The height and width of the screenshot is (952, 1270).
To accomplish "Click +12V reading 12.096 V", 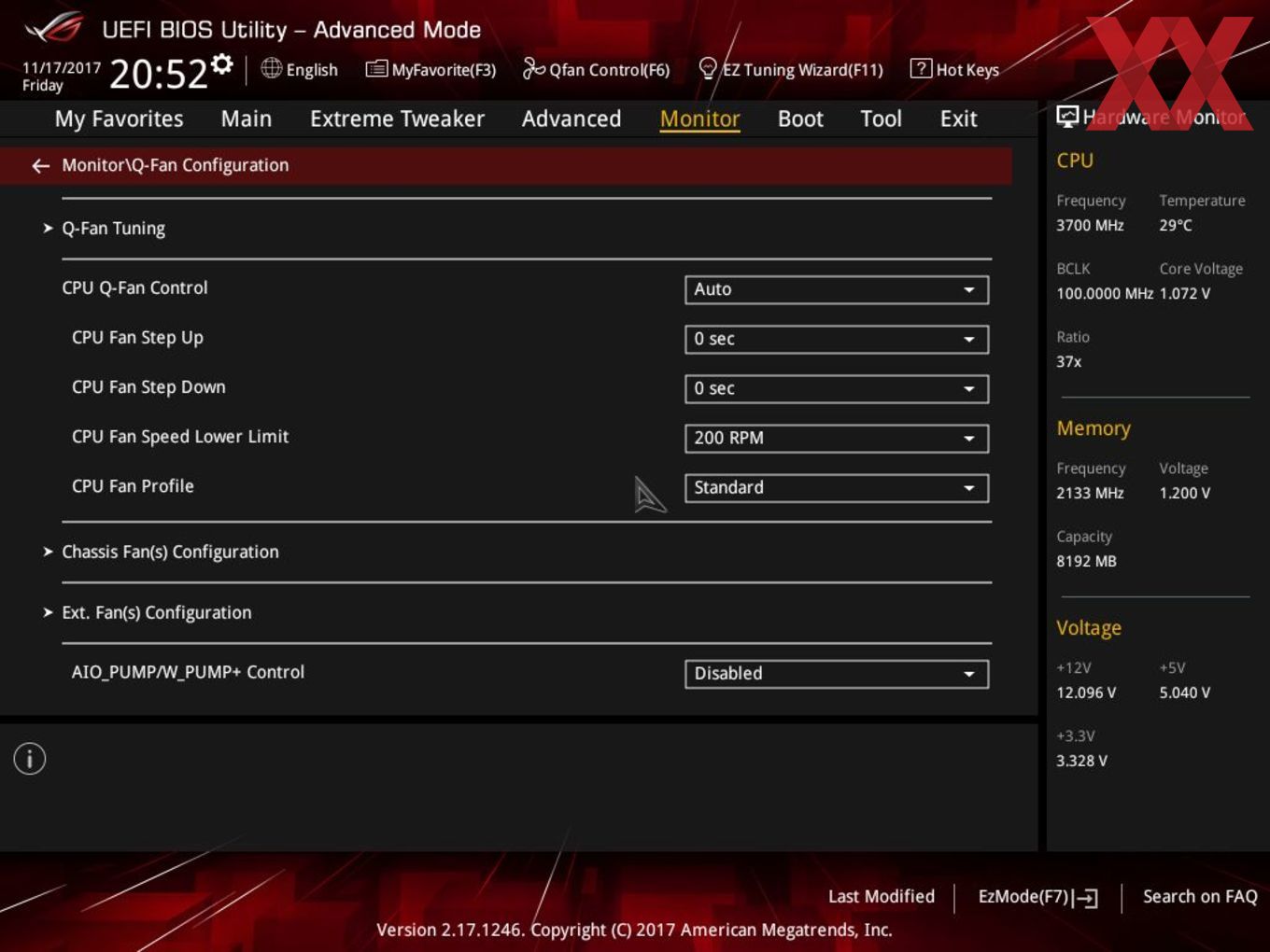I will [1086, 693].
